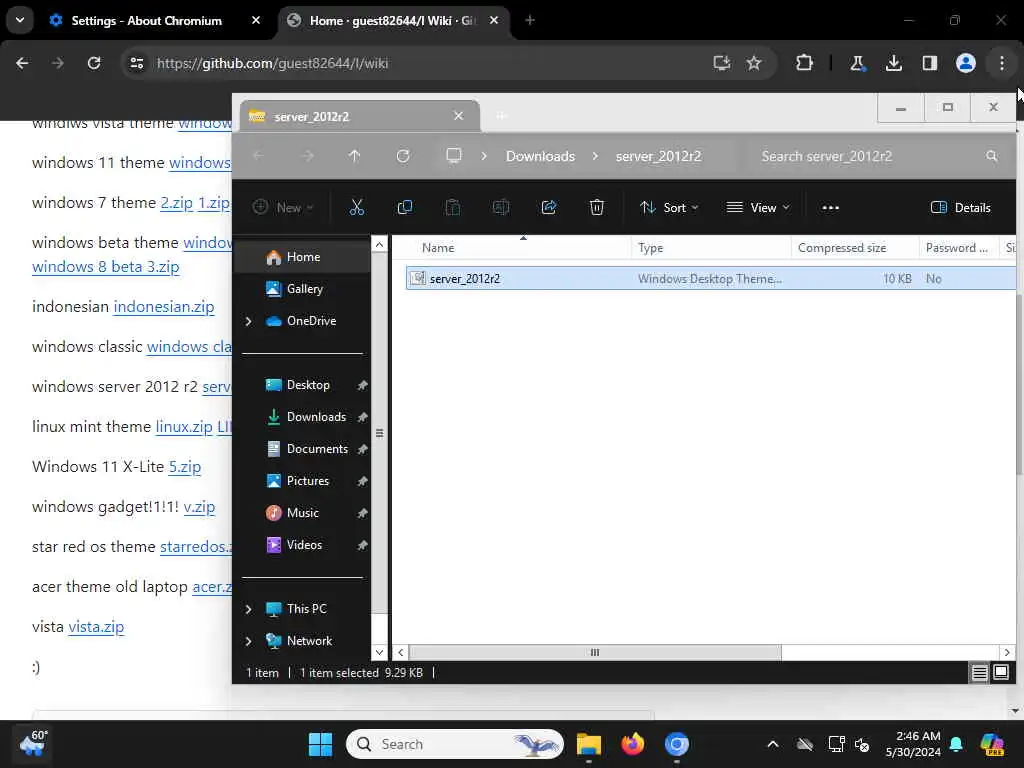The height and width of the screenshot is (768, 1024).
Task: Open the New dropdown in Explorer
Action: coord(283,208)
